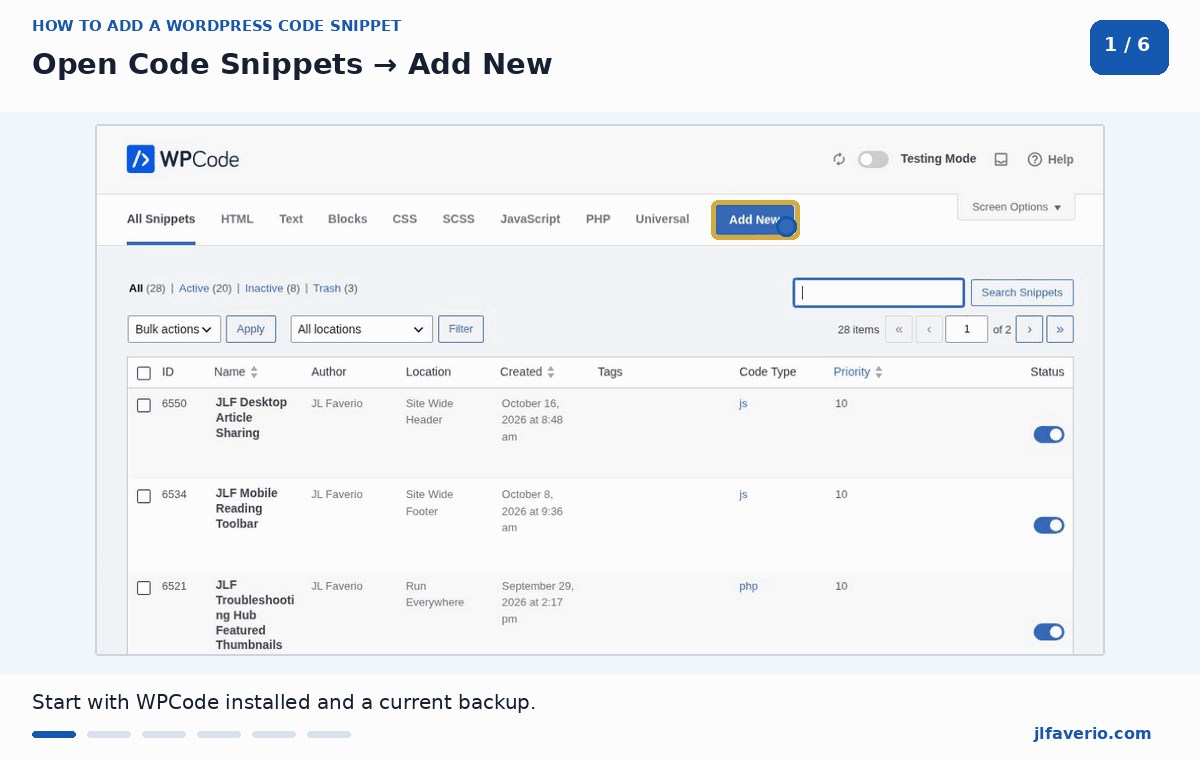The image size is (1200, 760).
Task: Click Site Wide Footer location text
Action: pos(429,503)
